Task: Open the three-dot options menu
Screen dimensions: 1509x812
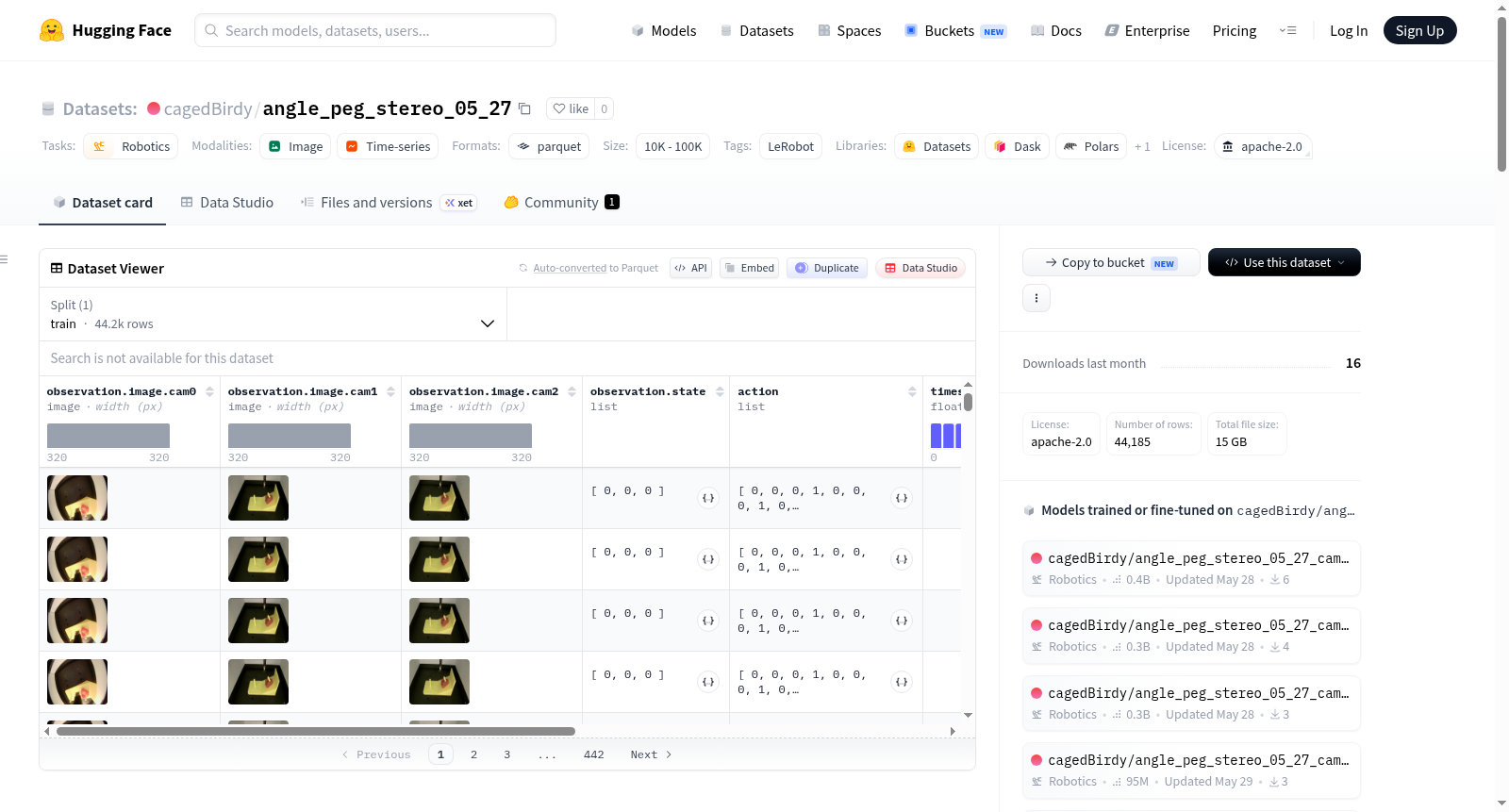Action: tap(1036, 298)
